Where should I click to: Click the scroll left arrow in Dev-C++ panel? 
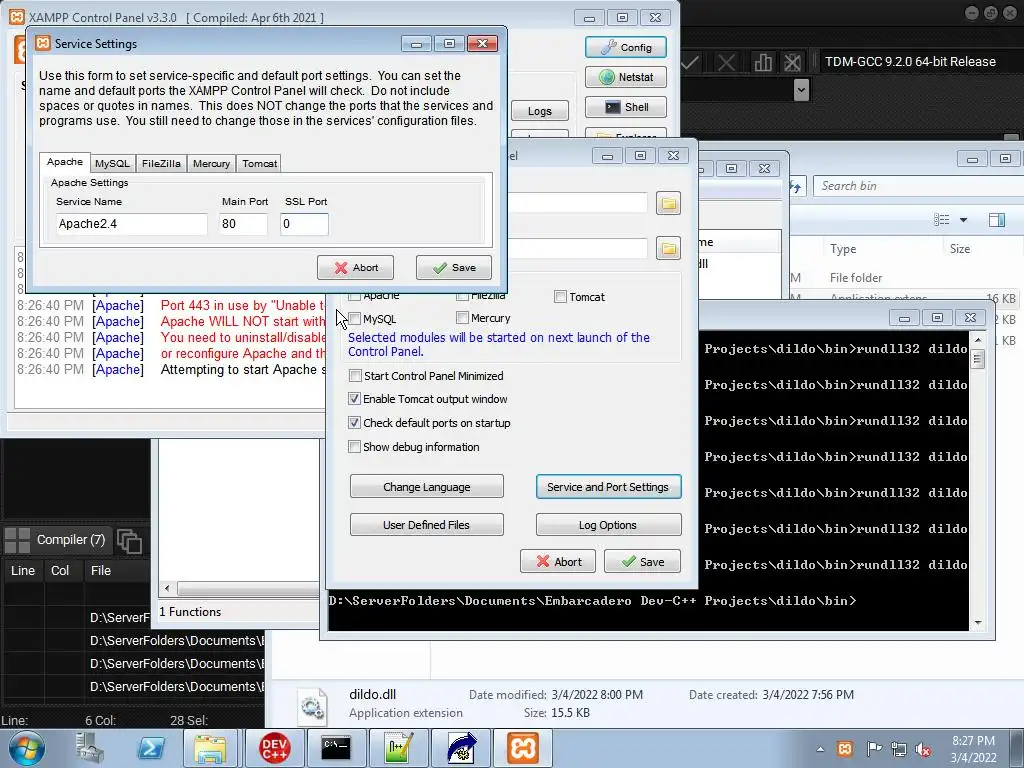point(167,588)
